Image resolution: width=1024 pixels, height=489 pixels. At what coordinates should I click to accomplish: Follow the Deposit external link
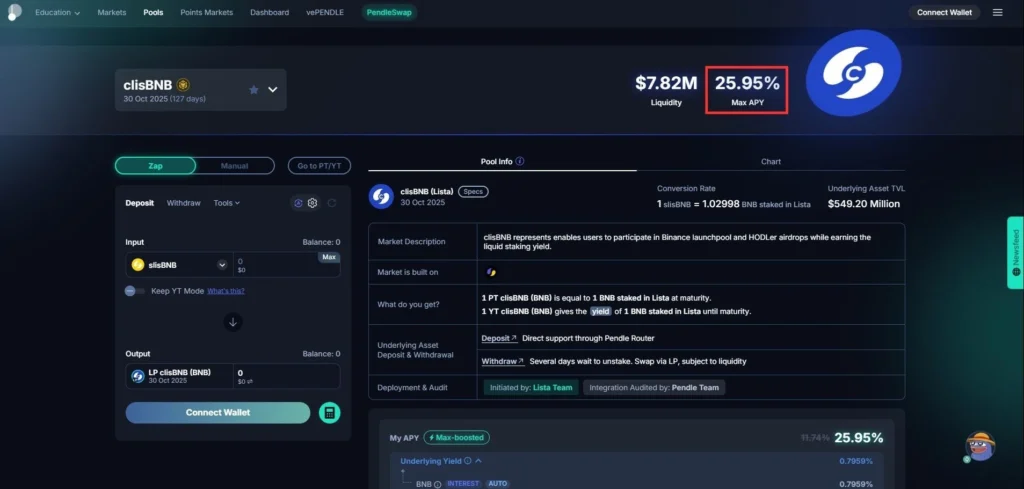click(499, 338)
